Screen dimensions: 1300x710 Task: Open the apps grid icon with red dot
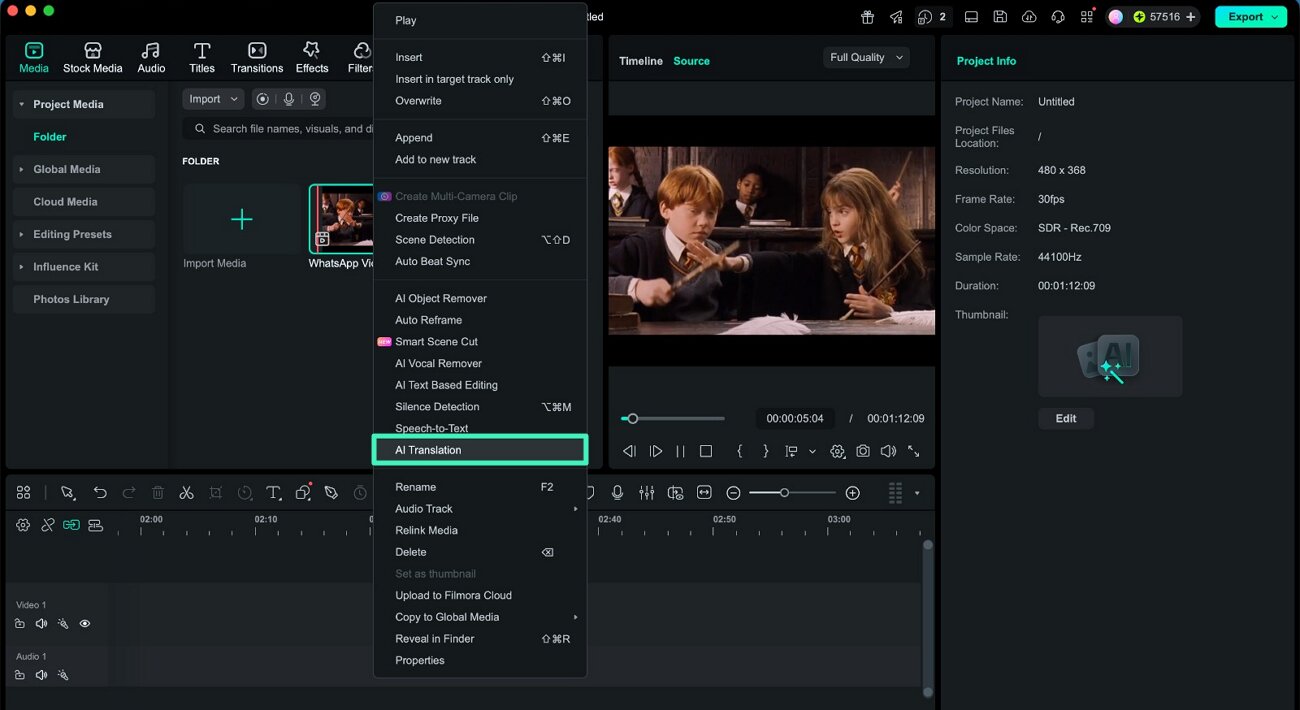coord(1087,17)
